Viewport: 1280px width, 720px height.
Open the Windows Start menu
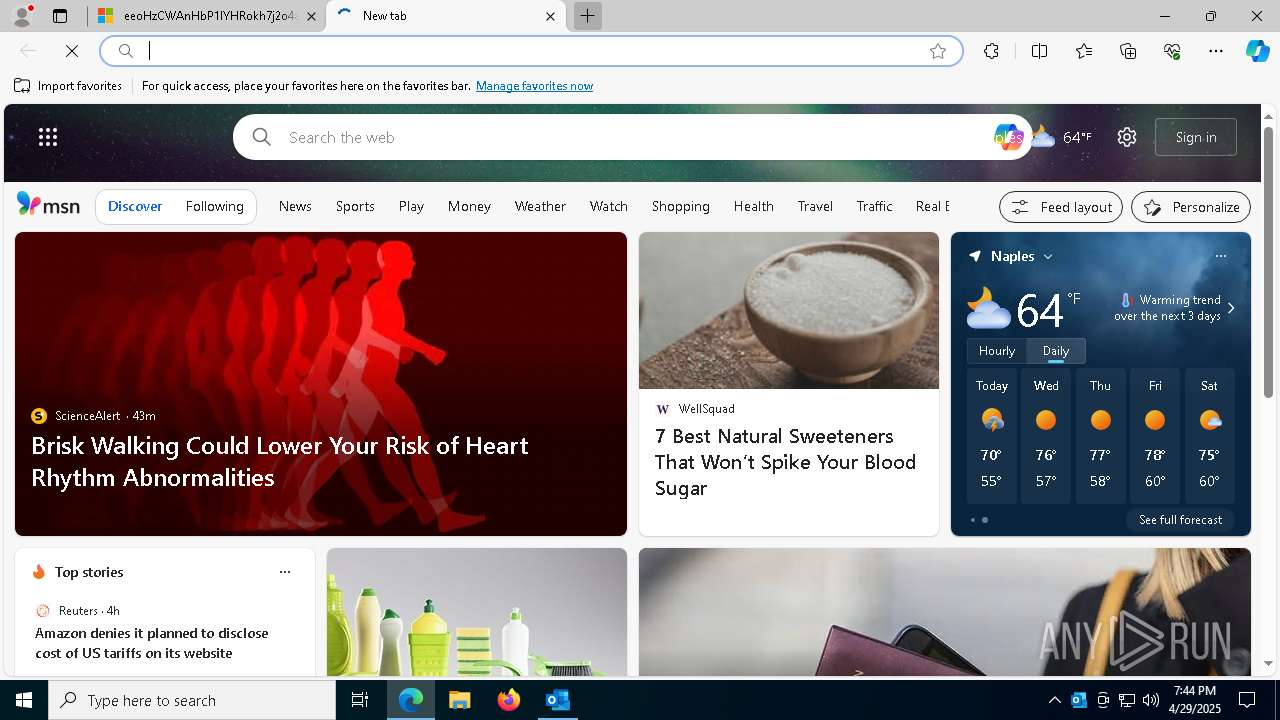24,700
